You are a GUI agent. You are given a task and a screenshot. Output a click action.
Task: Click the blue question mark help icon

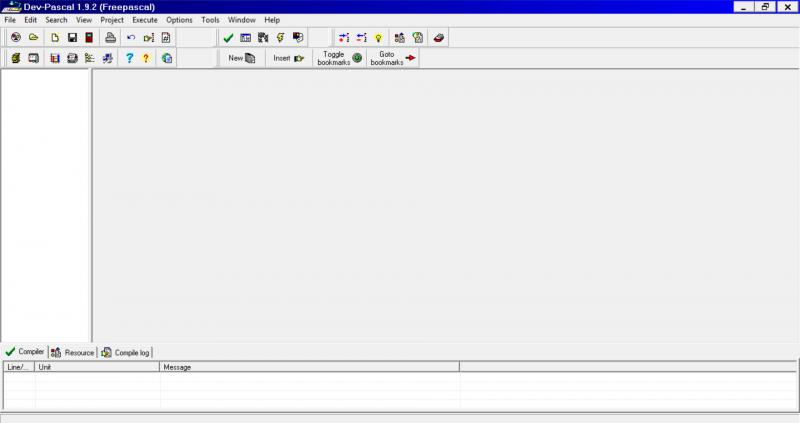(x=129, y=59)
